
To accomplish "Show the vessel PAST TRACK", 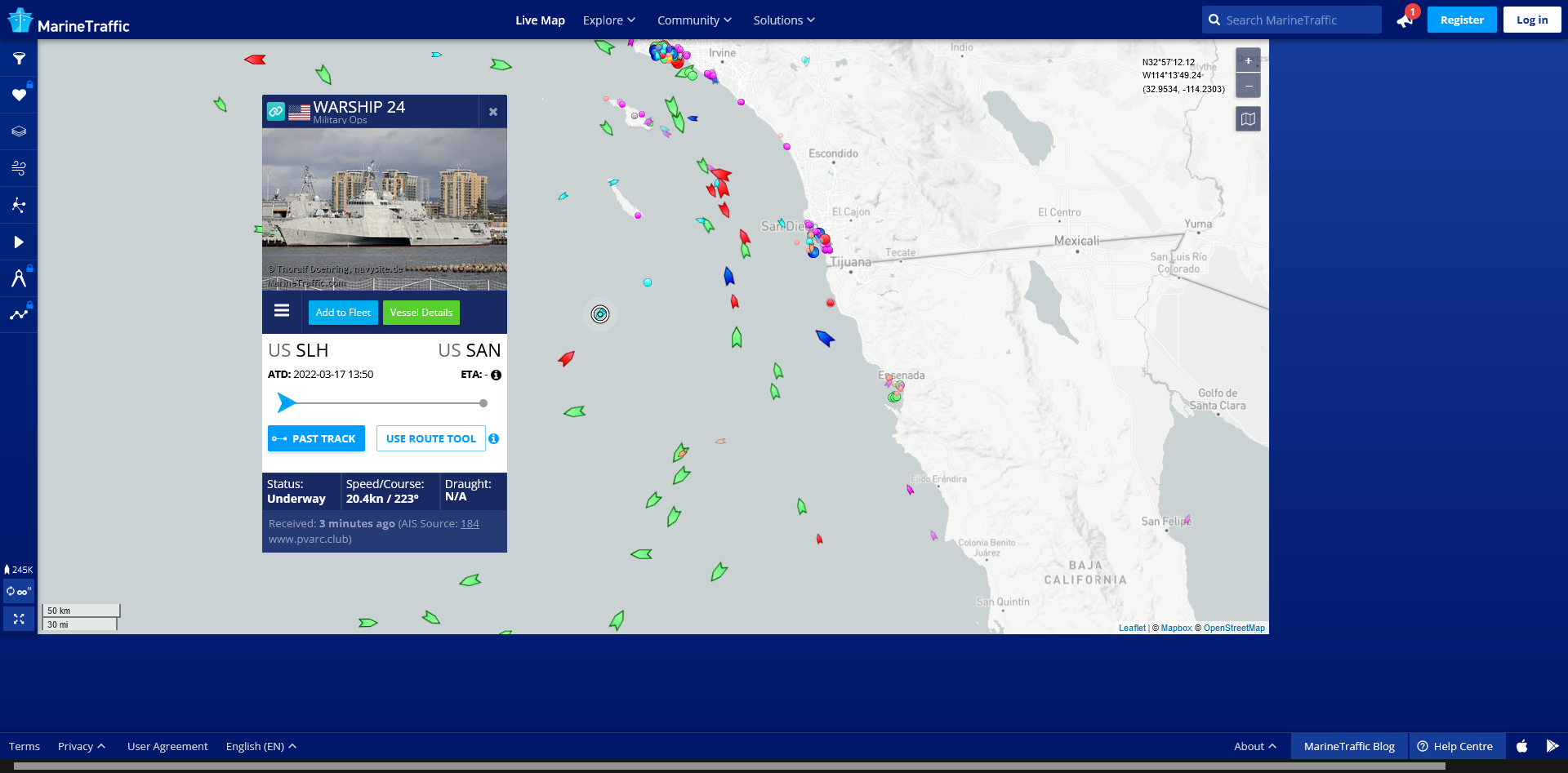I will point(316,438).
